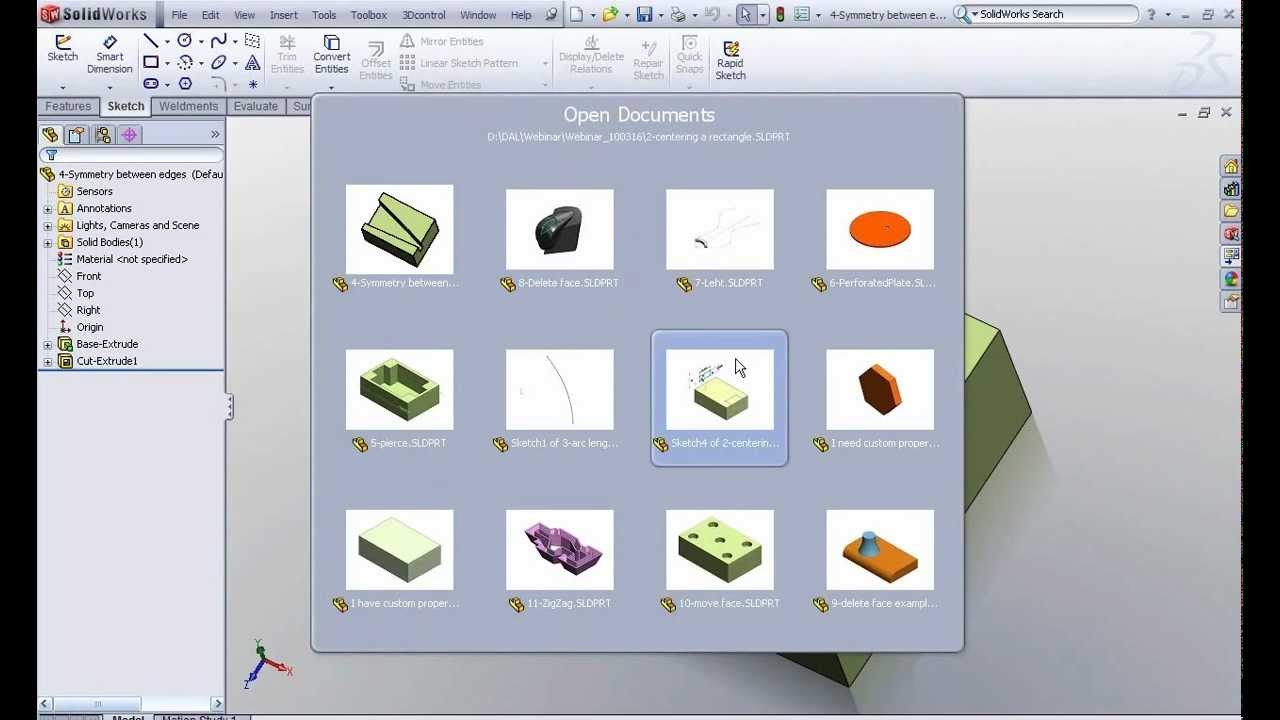1280x720 pixels.
Task: Select the Smart Dimension tool
Action: point(110,54)
